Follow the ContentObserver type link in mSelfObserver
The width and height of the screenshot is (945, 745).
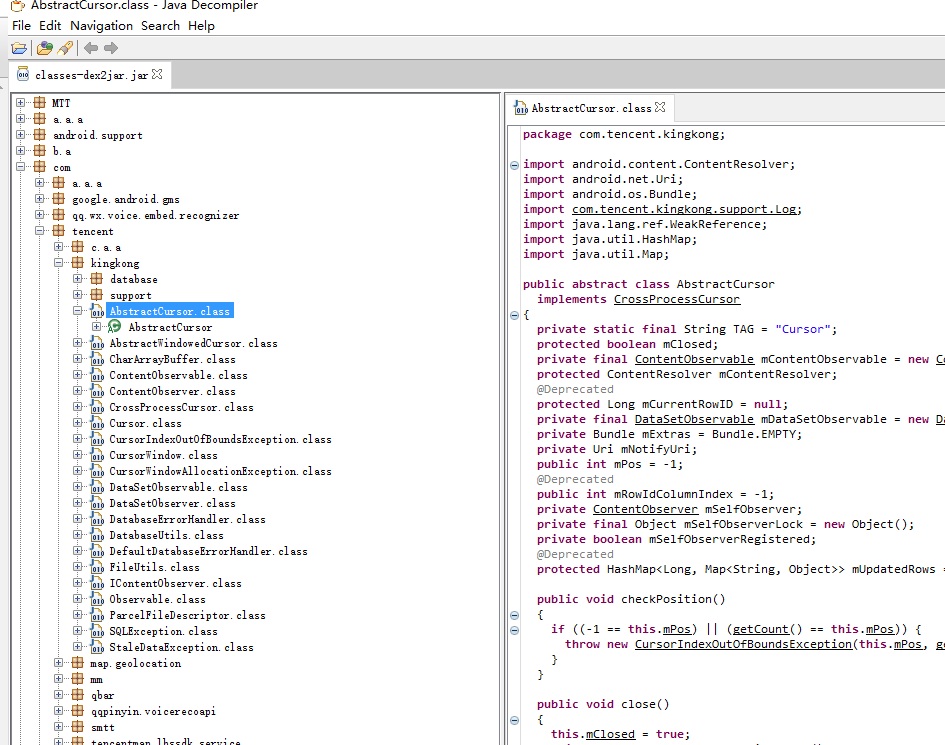pyautogui.click(x=645, y=509)
